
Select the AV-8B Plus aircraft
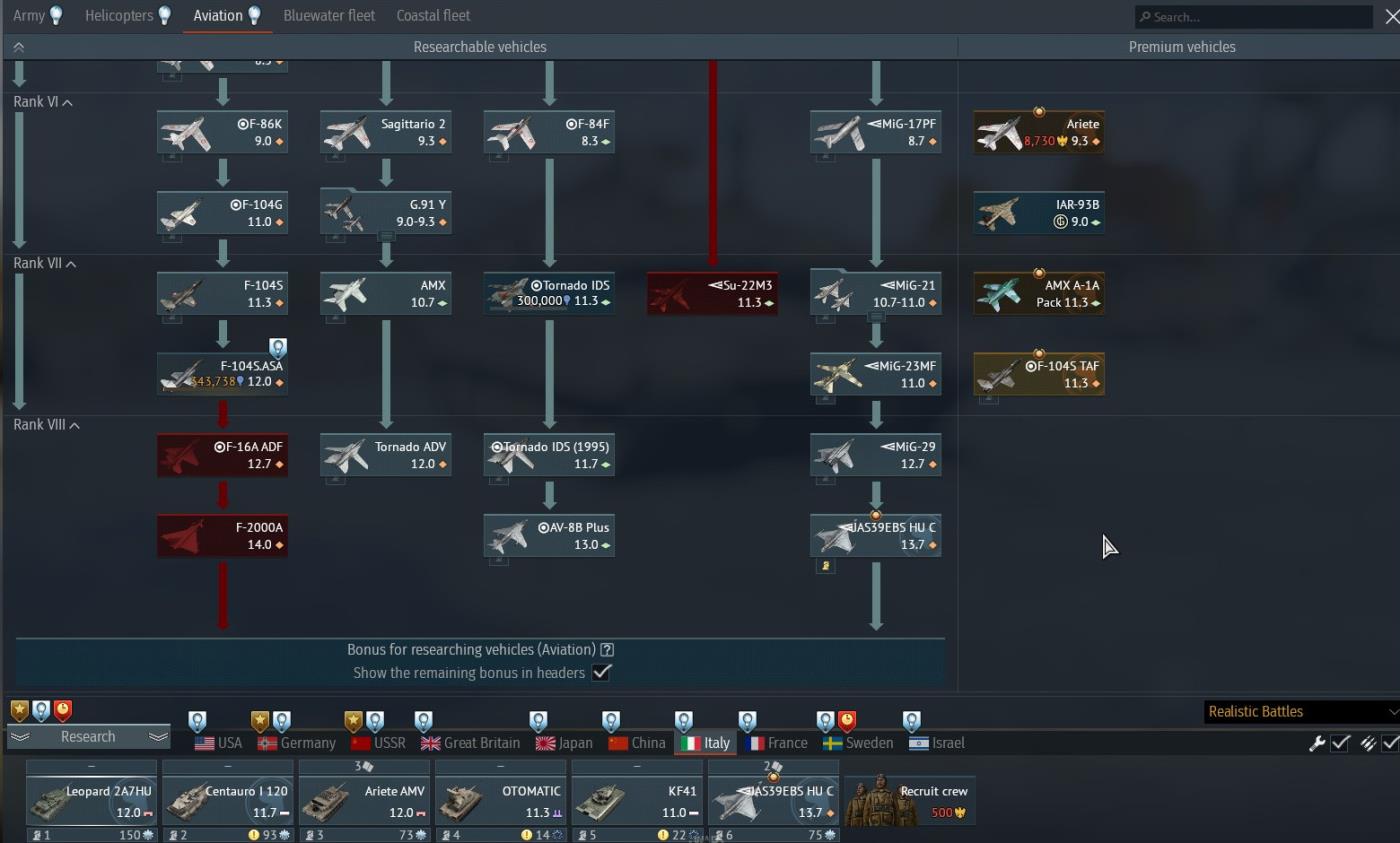coord(549,536)
